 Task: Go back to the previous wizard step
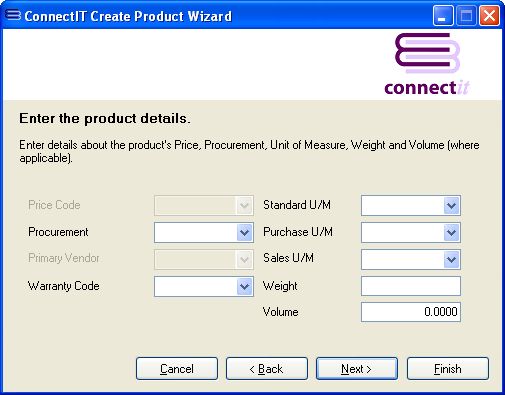(x=267, y=369)
